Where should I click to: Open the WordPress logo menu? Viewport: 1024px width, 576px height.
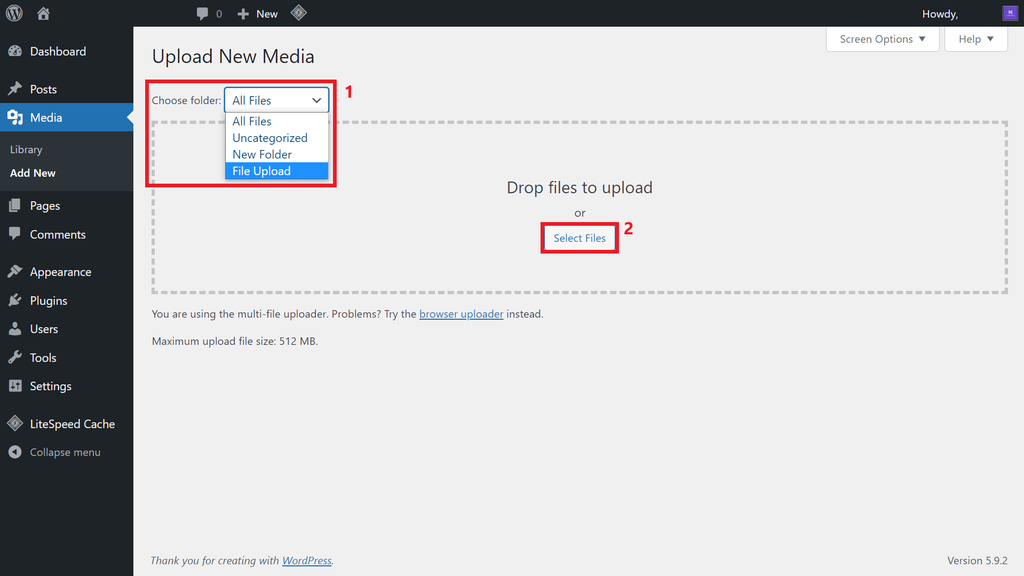click(12, 13)
